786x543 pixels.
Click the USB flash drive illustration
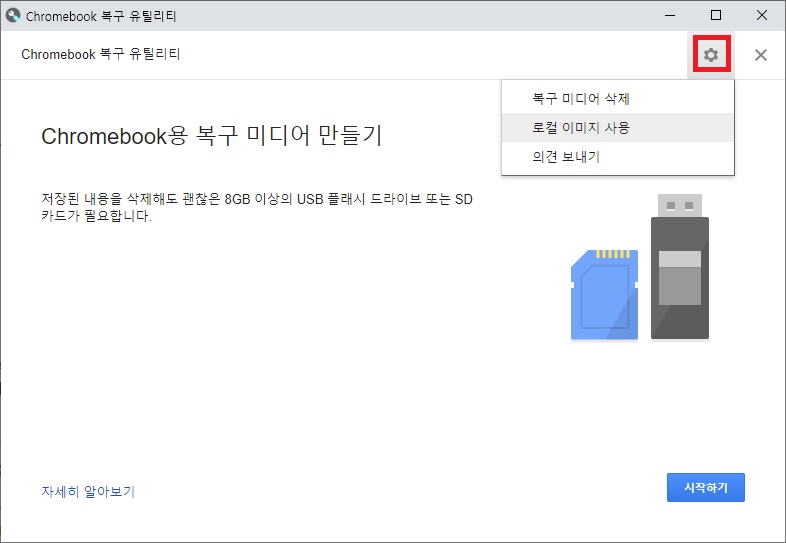pos(679,267)
